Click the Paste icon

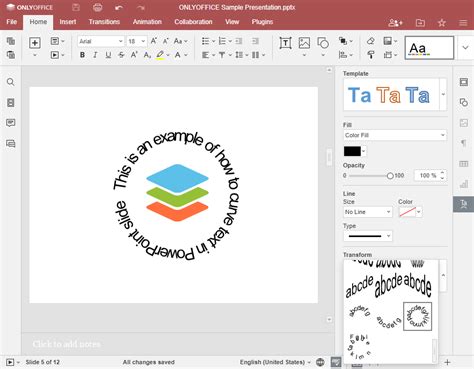11,55
